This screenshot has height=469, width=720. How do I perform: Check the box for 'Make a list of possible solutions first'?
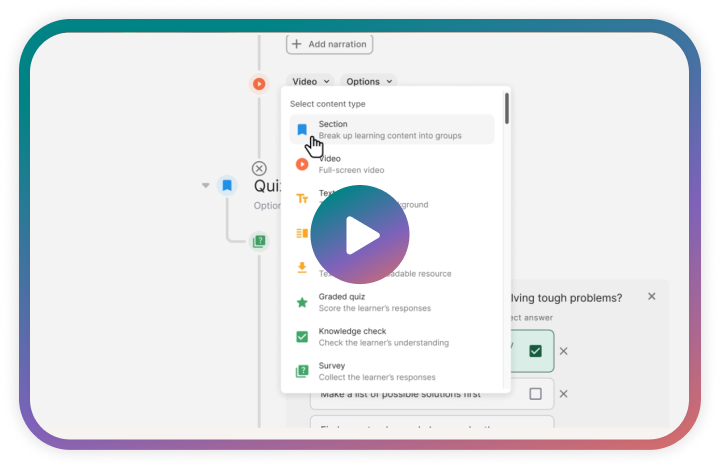535,394
